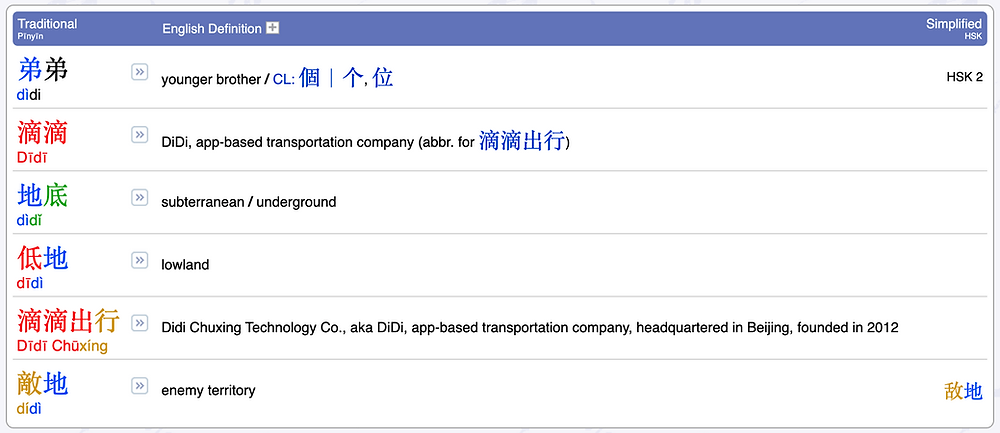
Task: Open the » menu for 低地 lowland
Action: (140, 260)
